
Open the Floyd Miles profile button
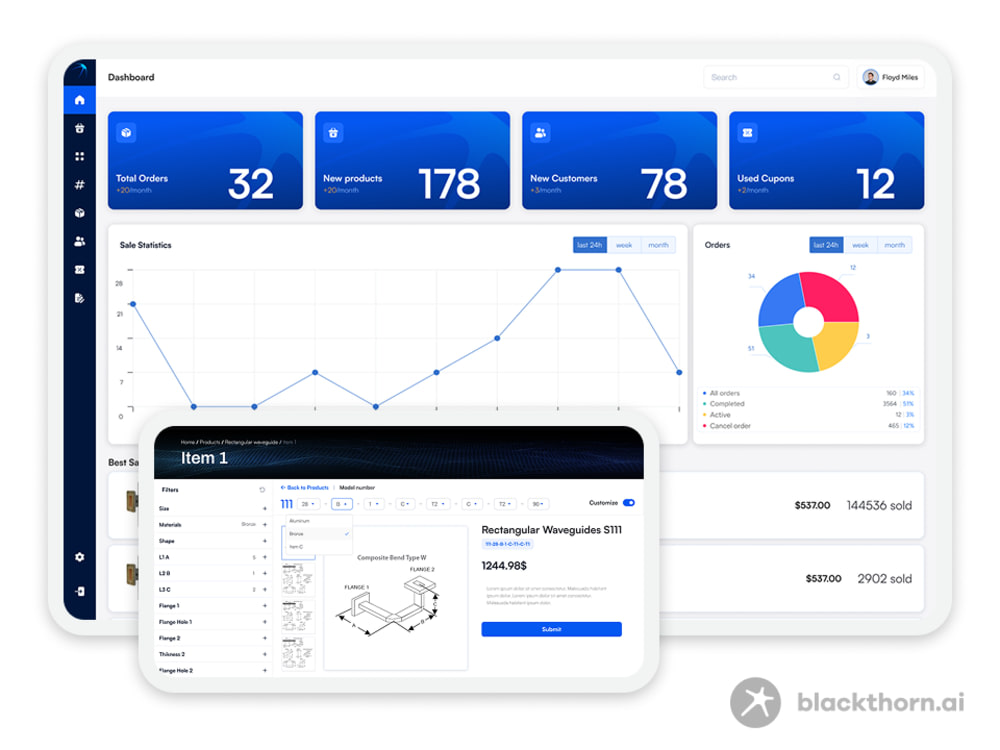(891, 77)
